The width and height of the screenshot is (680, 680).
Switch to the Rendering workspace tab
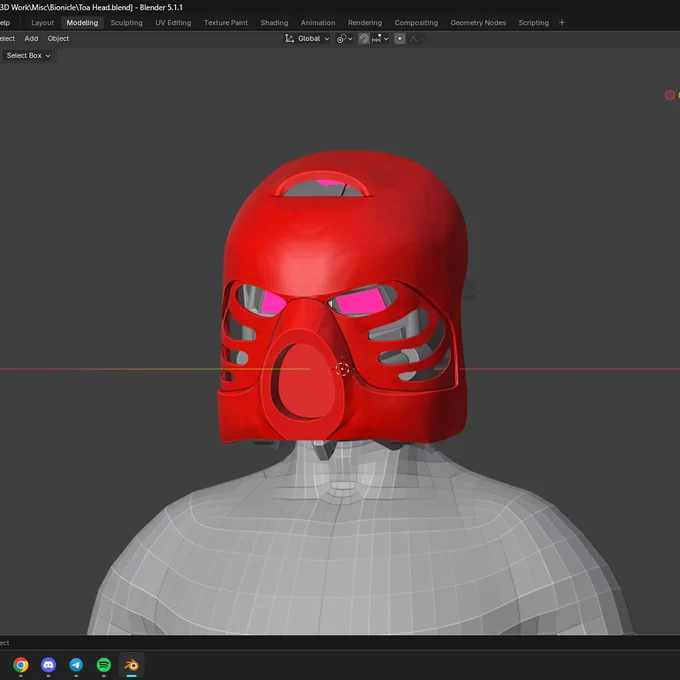coord(365,23)
